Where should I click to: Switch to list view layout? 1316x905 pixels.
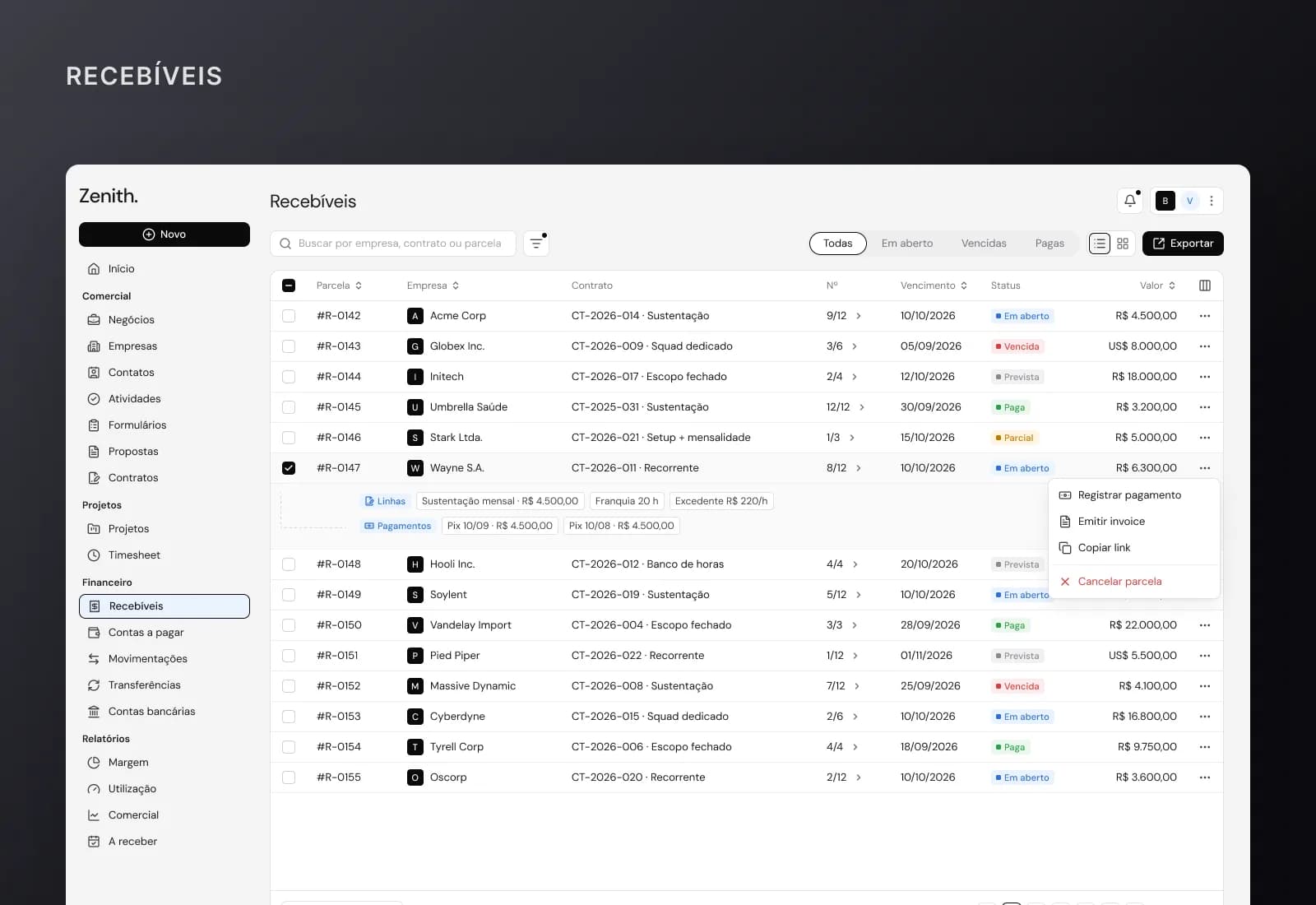point(1100,244)
